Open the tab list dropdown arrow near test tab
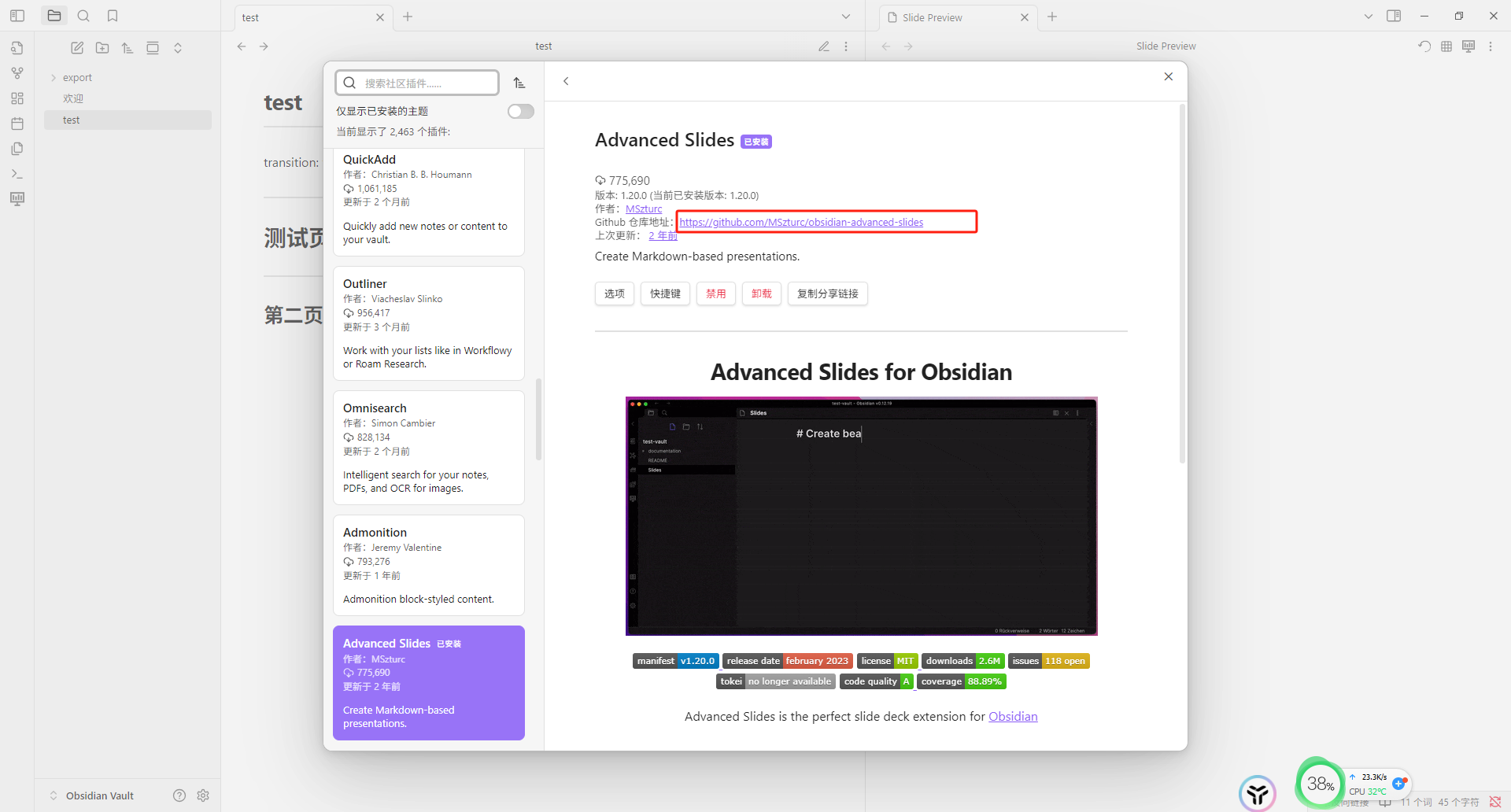 (x=845, y=16)
